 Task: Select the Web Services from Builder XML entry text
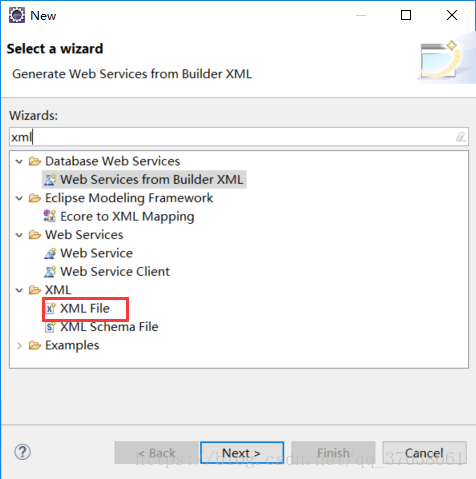tap(152, 180)
